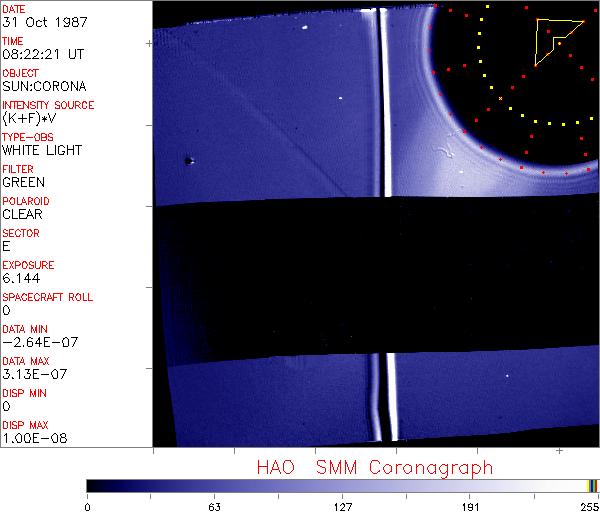Click the DISP MAX value 1.00E-08
The image size is (600, 512).
pyautogui.click(x=36, y=438)
